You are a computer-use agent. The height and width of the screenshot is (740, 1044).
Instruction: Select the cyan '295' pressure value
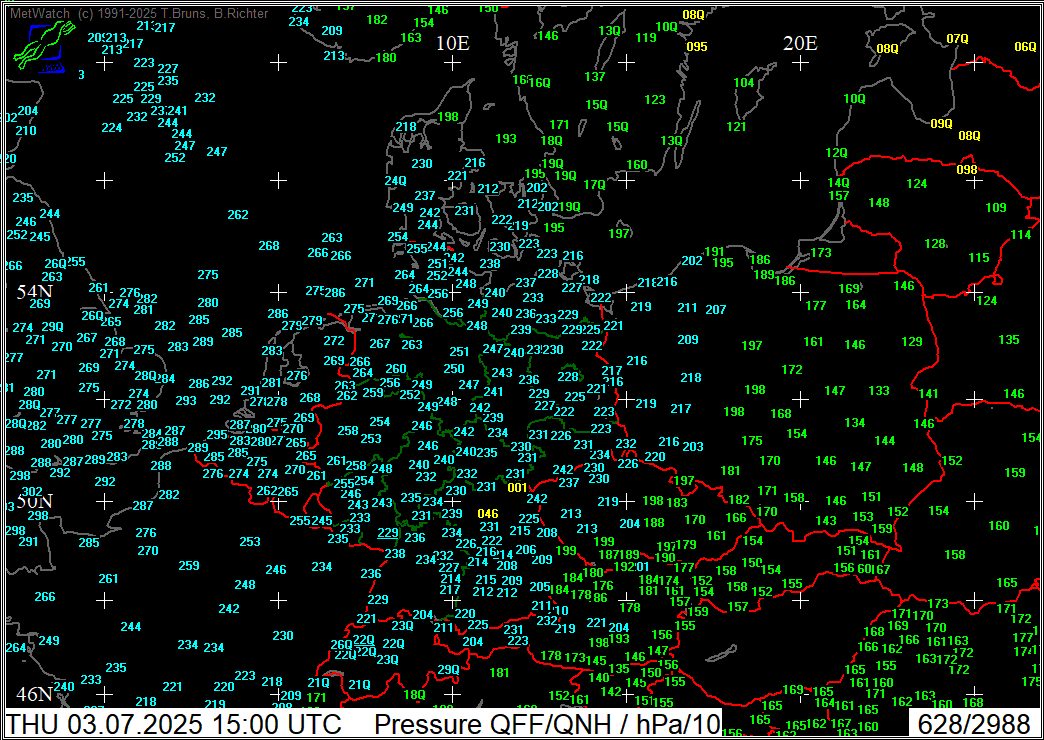(x=217, y=434)
